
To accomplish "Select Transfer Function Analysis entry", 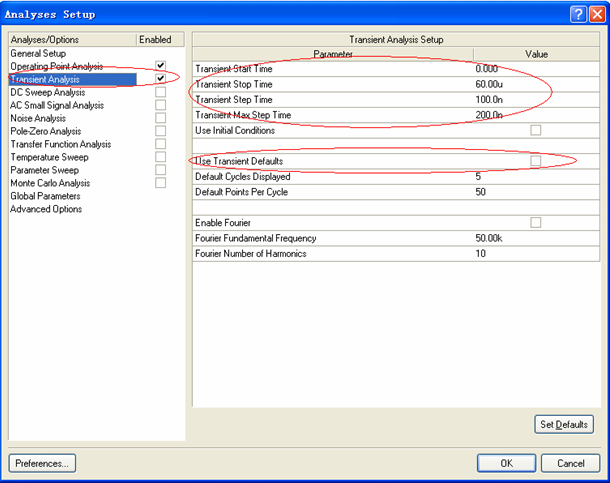I will [61, 144].
